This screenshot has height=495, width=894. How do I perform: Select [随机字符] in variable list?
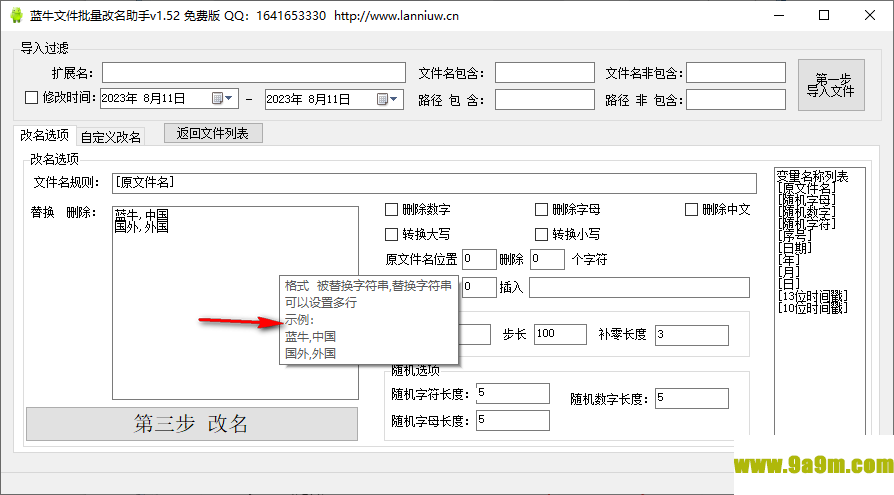806,224
